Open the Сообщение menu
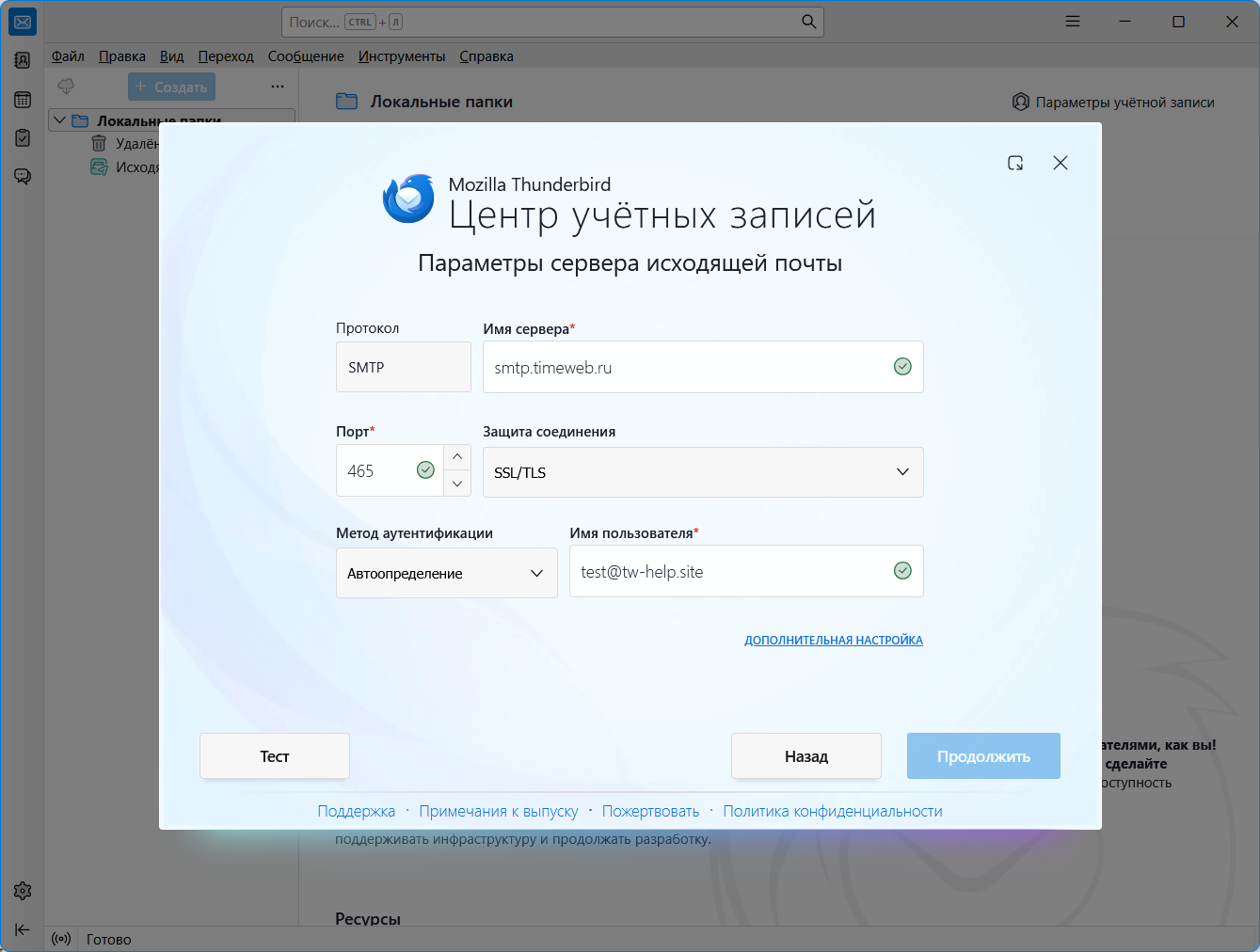Screen dimensions: 1260x952 coord(306,56)
